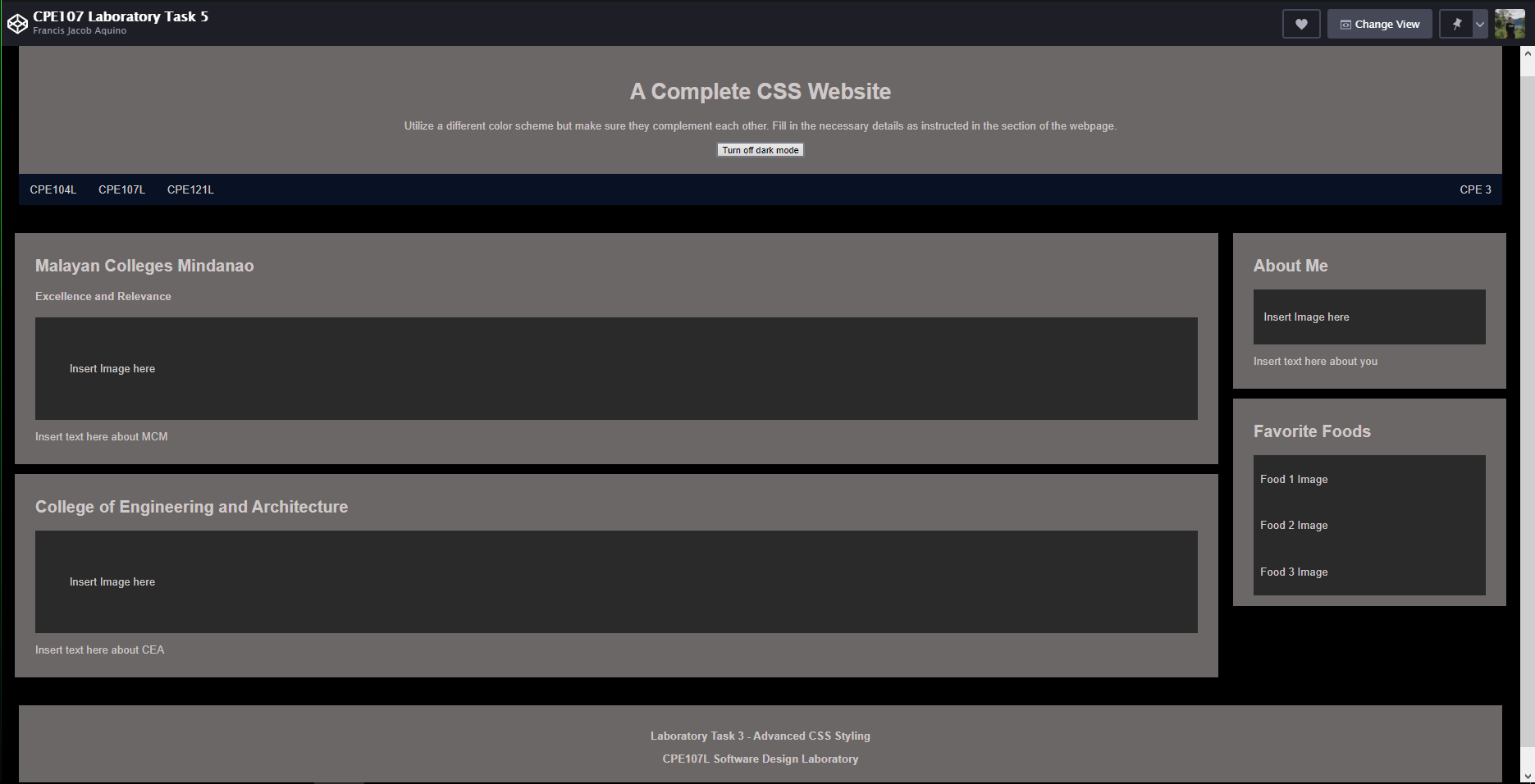Image resolution: width=1535 pixels, height=784 pixels.
Task: Expand the dropdown arrow beside the pin
Action: [1479, 24]
